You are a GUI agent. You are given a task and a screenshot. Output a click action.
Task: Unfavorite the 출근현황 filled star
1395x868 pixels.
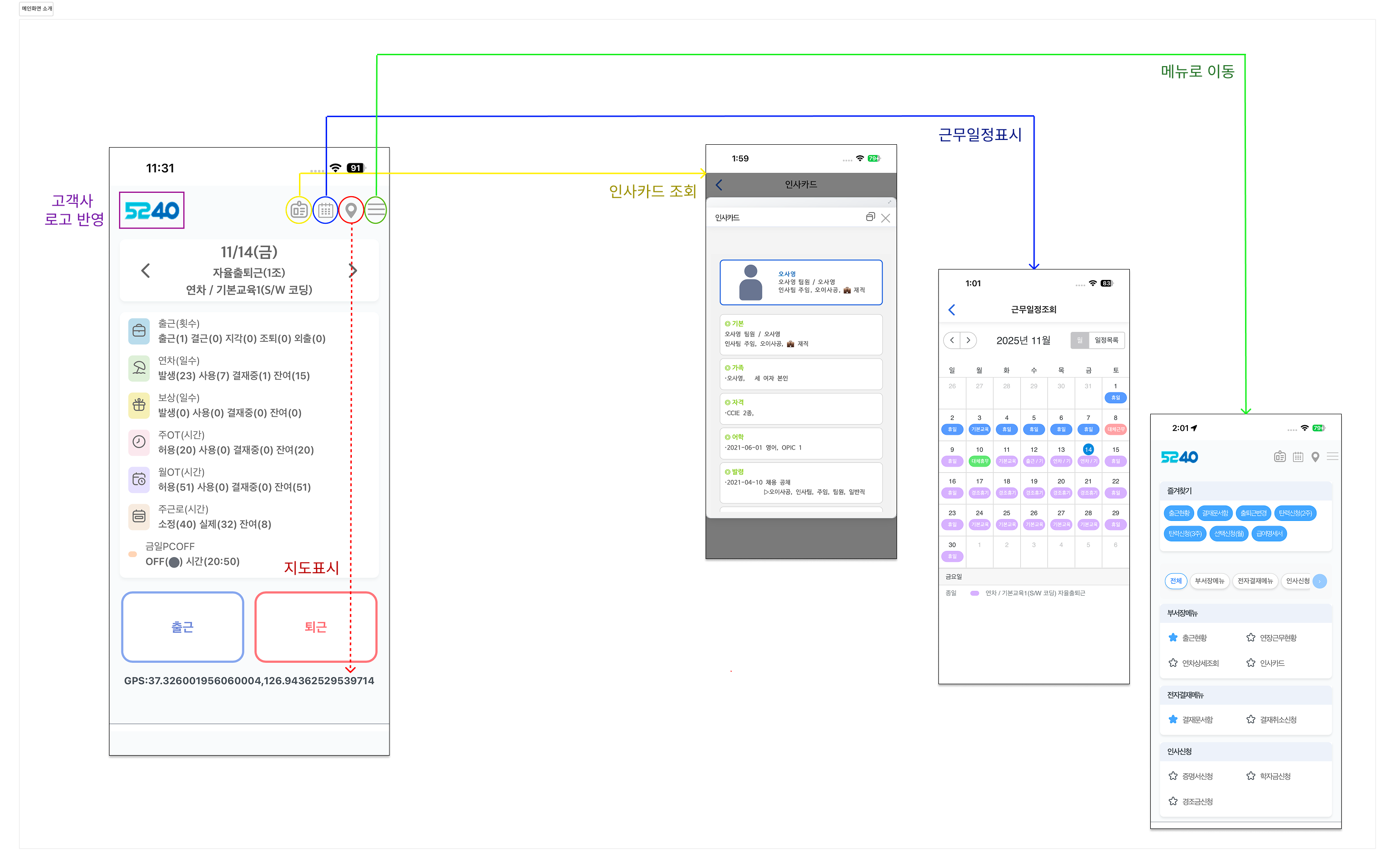tap(1173, 638)
